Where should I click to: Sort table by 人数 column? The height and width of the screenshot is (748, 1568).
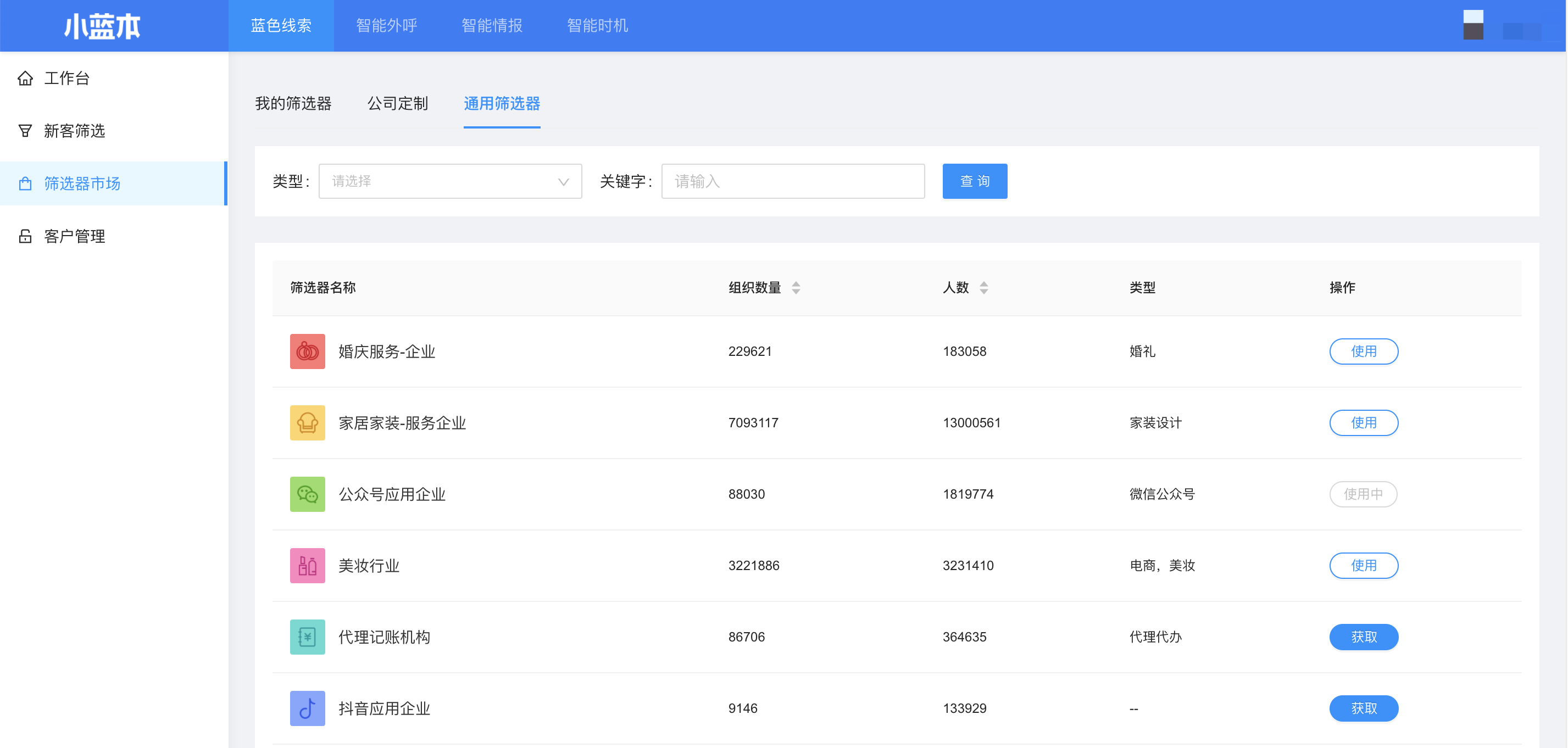[983, 287]
